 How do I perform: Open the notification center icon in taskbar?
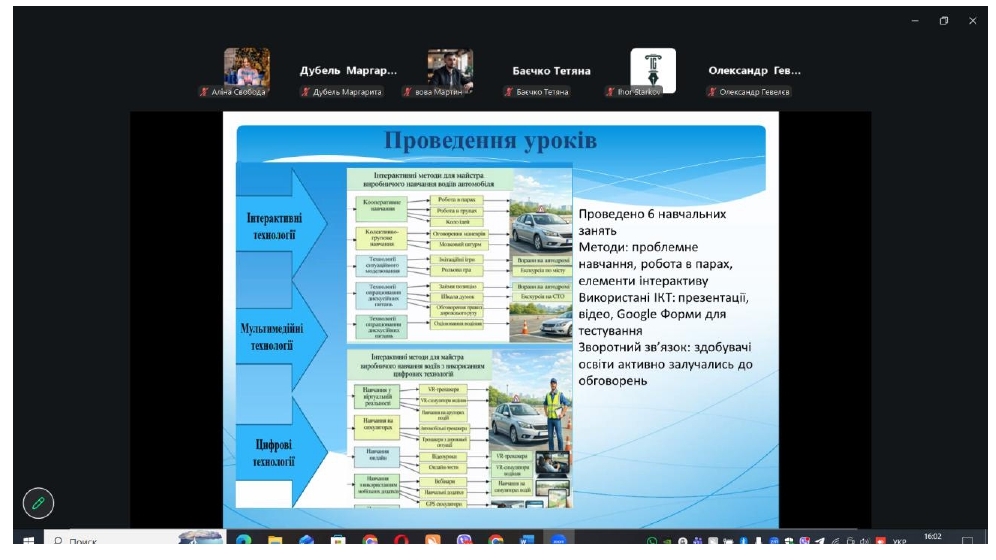(967, 540)
